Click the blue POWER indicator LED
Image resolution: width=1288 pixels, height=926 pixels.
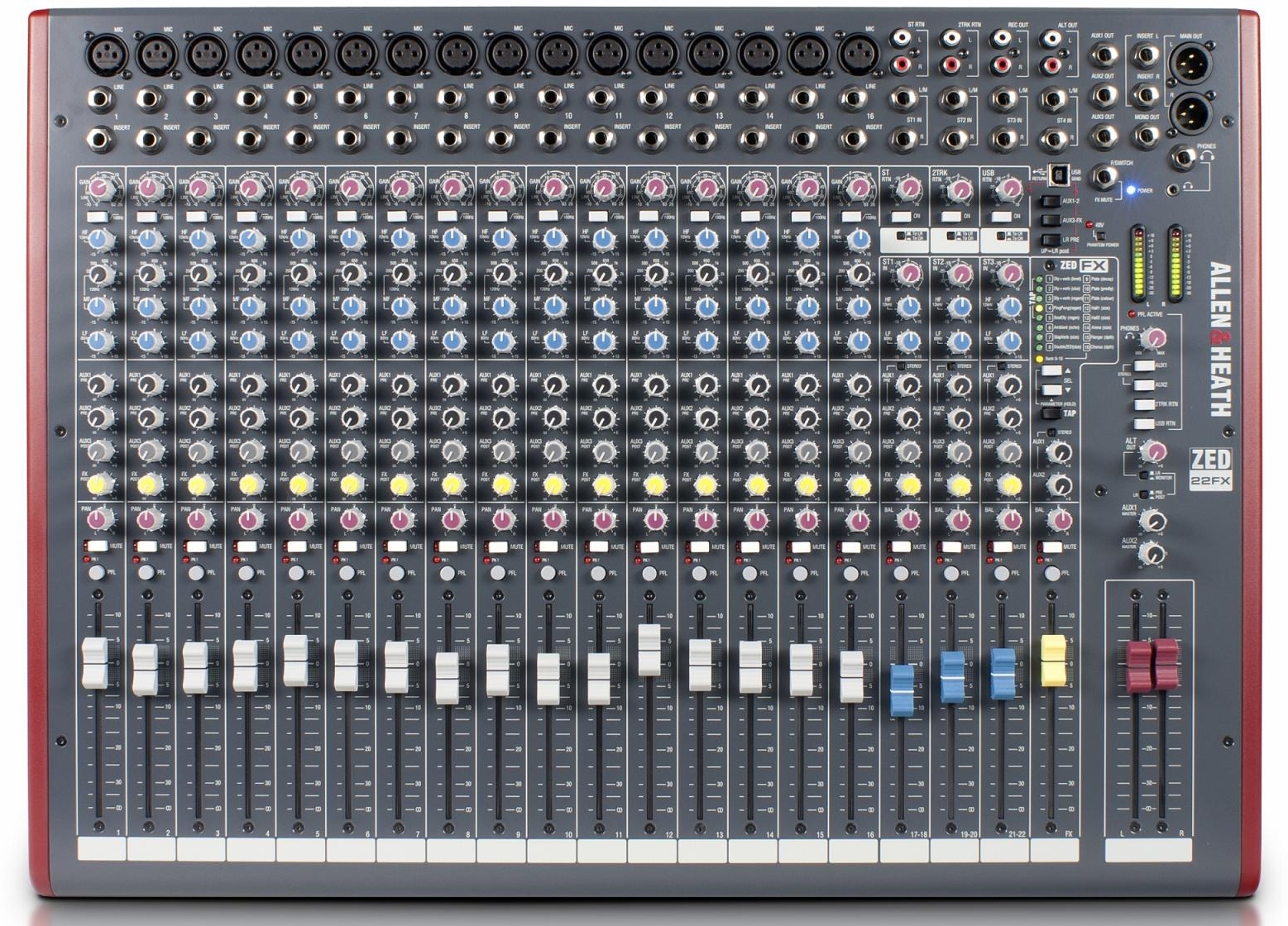[x=1130, y=190]
